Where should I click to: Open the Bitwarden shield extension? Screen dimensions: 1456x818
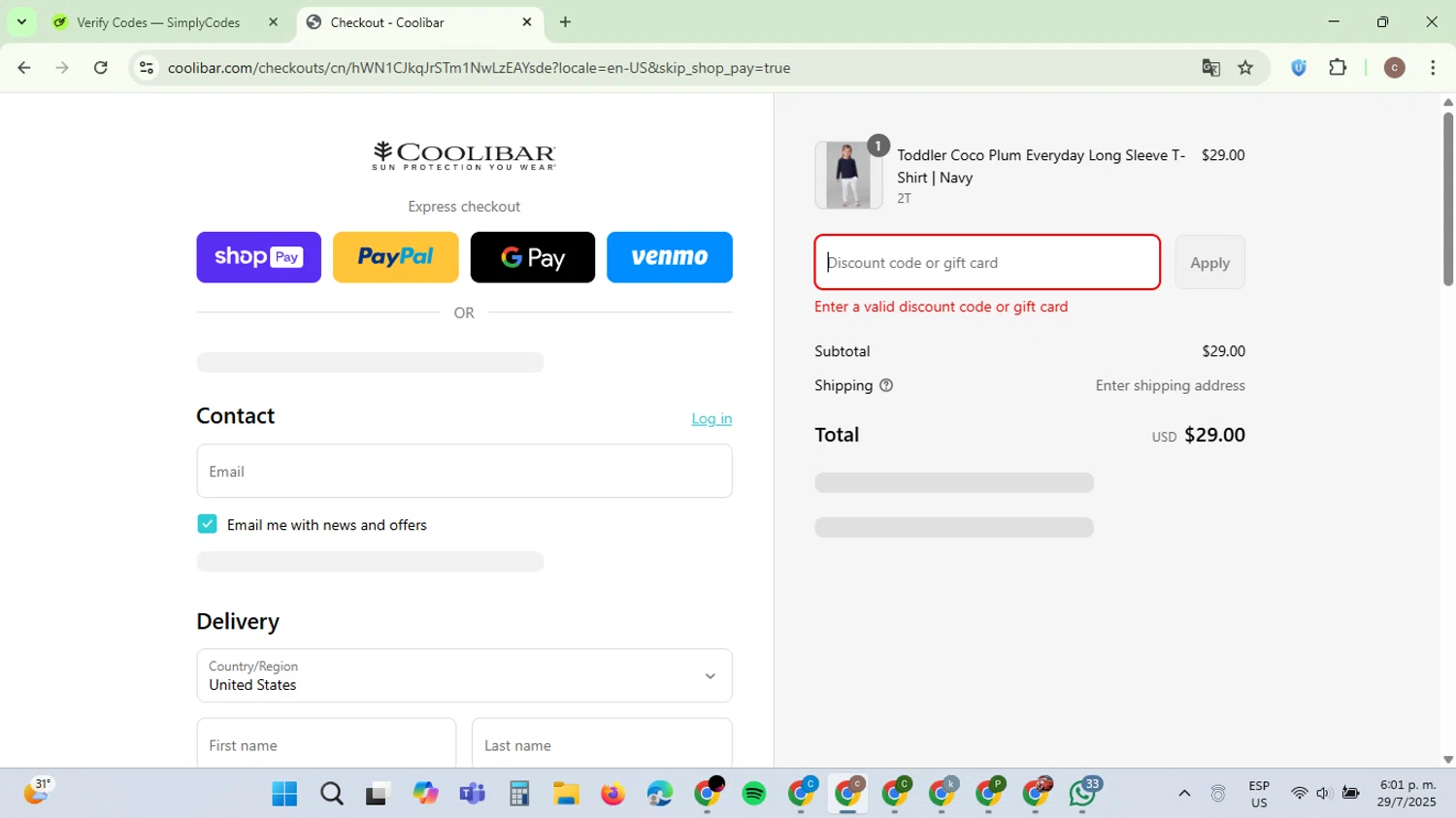(1299, 68)
